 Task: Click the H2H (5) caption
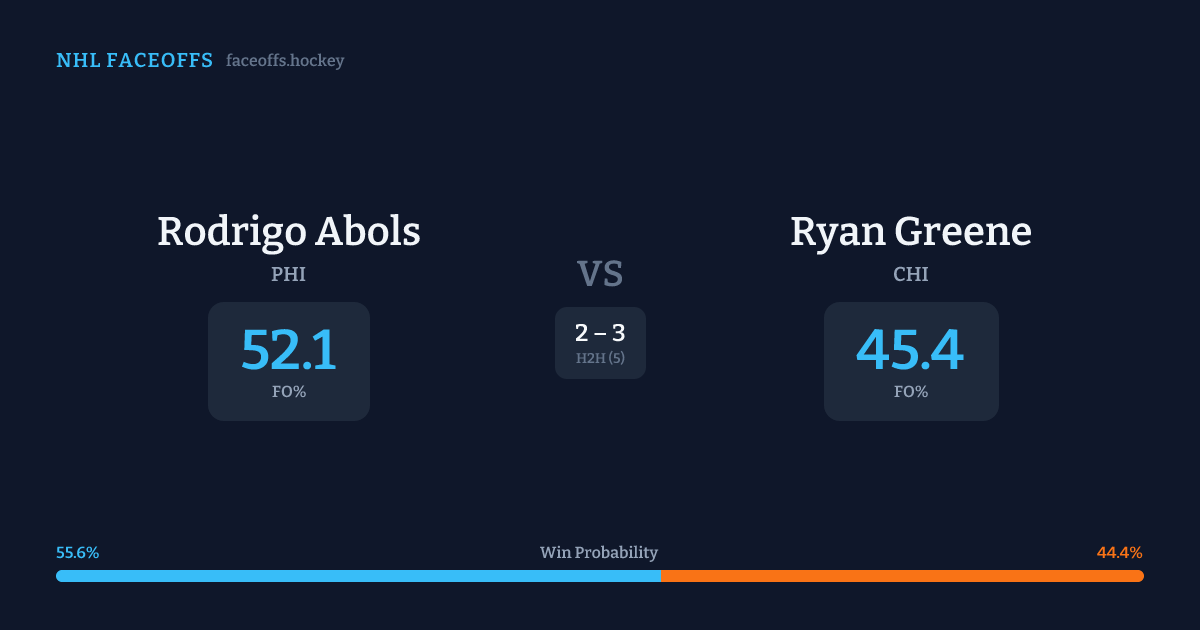point(600,358)
